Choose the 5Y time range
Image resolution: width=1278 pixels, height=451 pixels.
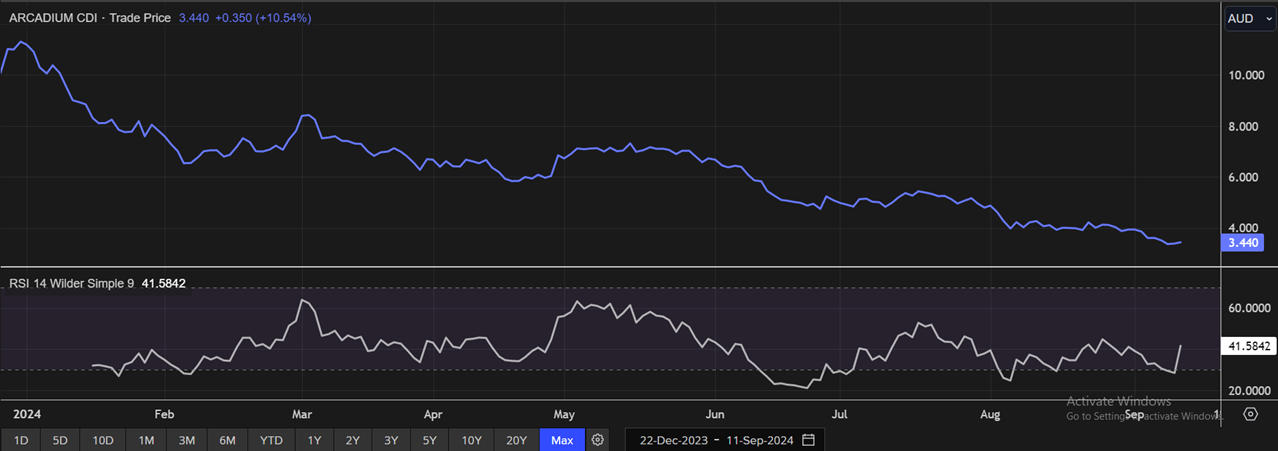(x=430, y=440)
